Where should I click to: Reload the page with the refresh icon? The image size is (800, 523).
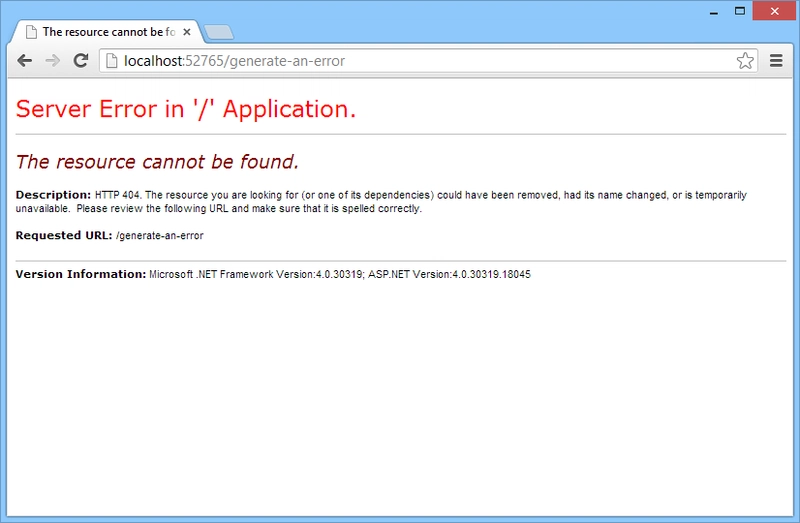pyautogui.click(x=81, y=60)
